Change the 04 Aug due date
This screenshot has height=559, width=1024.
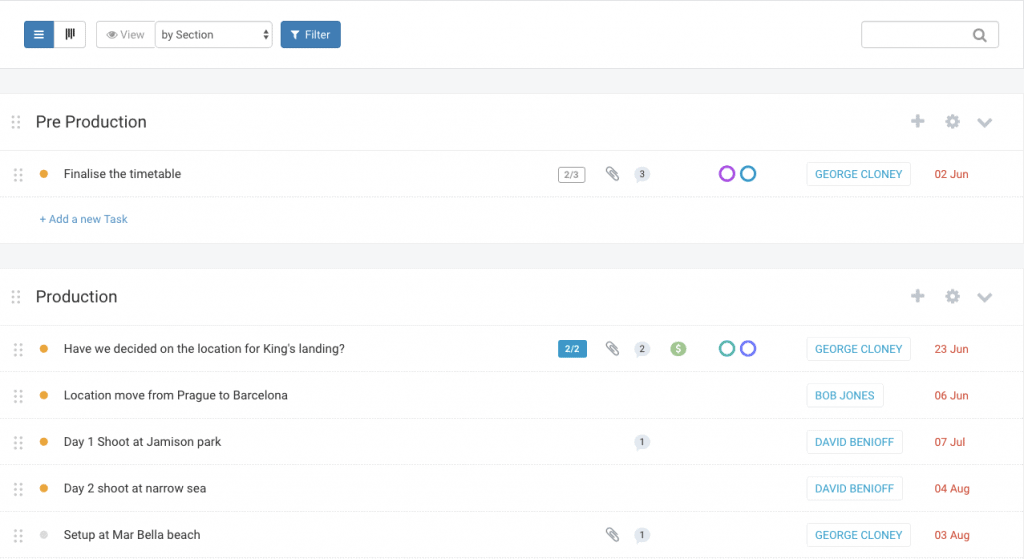click(952, 488)
